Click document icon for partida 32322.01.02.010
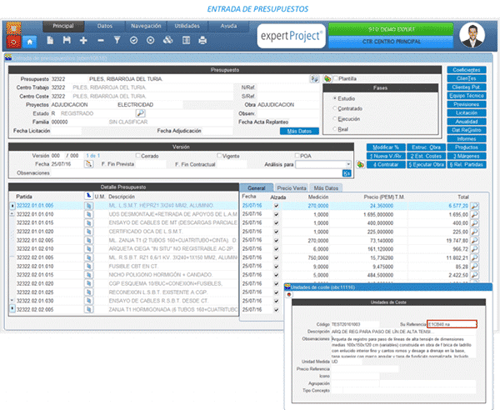500x410 pixels. tap(89, 249)
